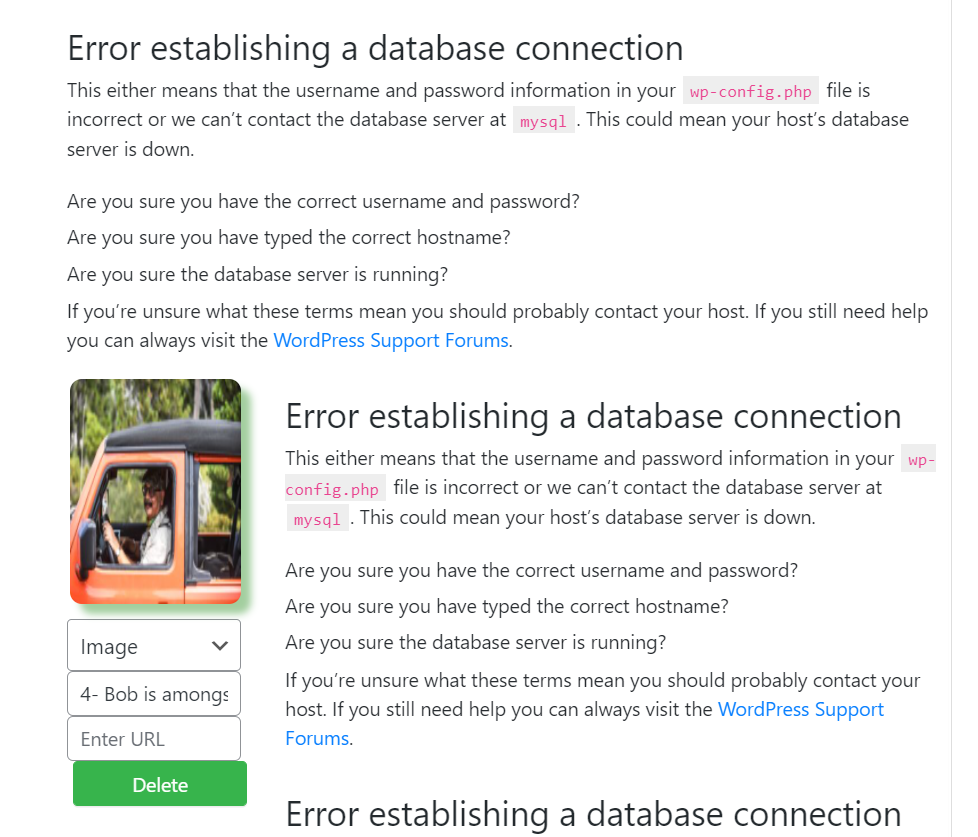Click the '4- Bob is amongs' caption field
Viewport: 978px width, 837px height.
tap(154, 694)
